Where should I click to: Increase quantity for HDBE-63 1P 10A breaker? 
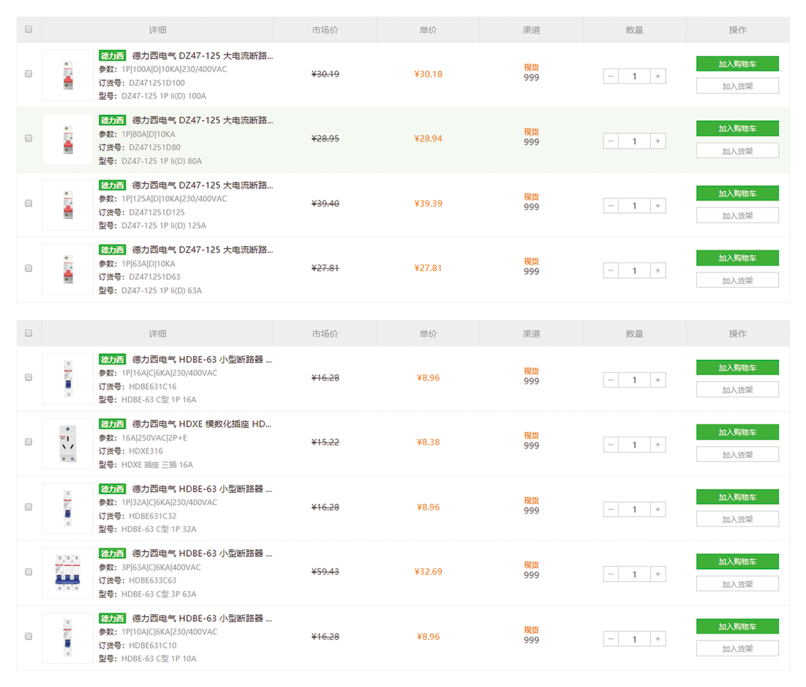[x=657, y=639]
